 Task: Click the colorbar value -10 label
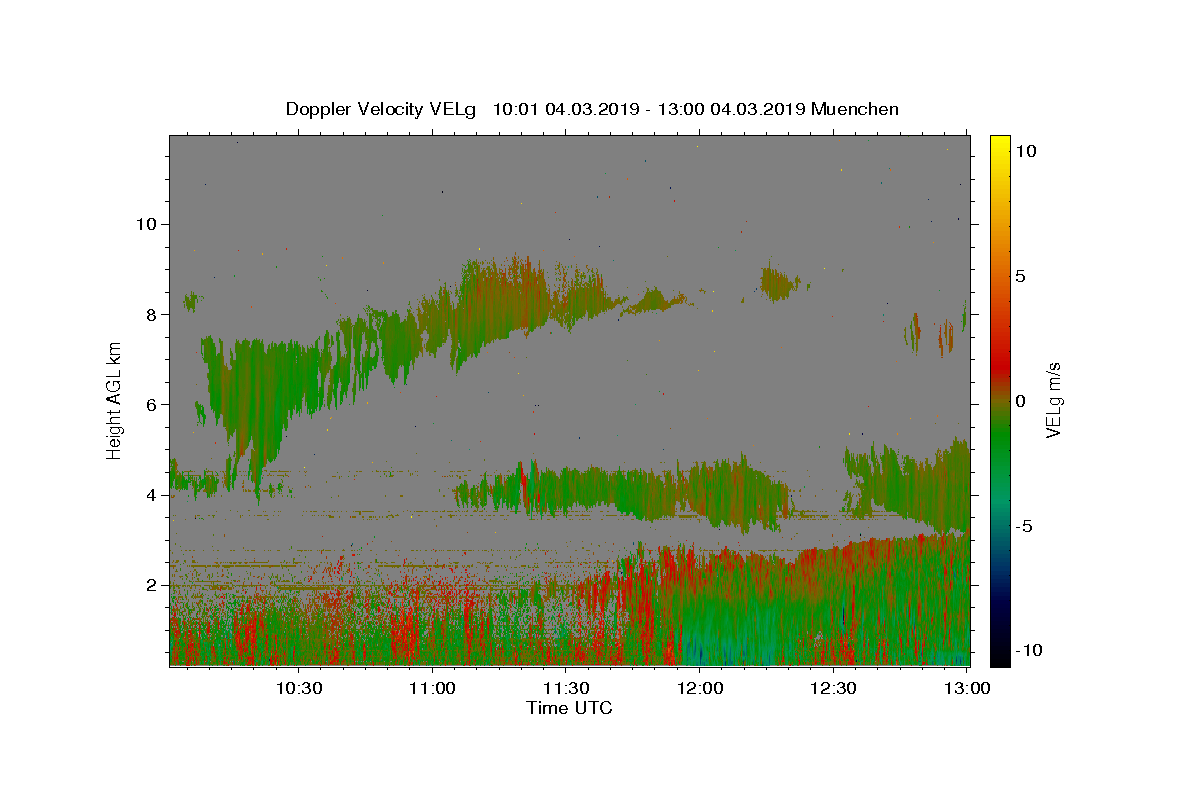click(x=1029, y=650)
